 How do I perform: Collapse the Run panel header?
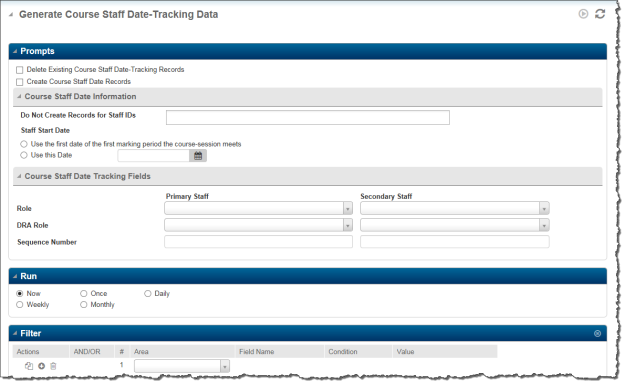coord(15,276)
